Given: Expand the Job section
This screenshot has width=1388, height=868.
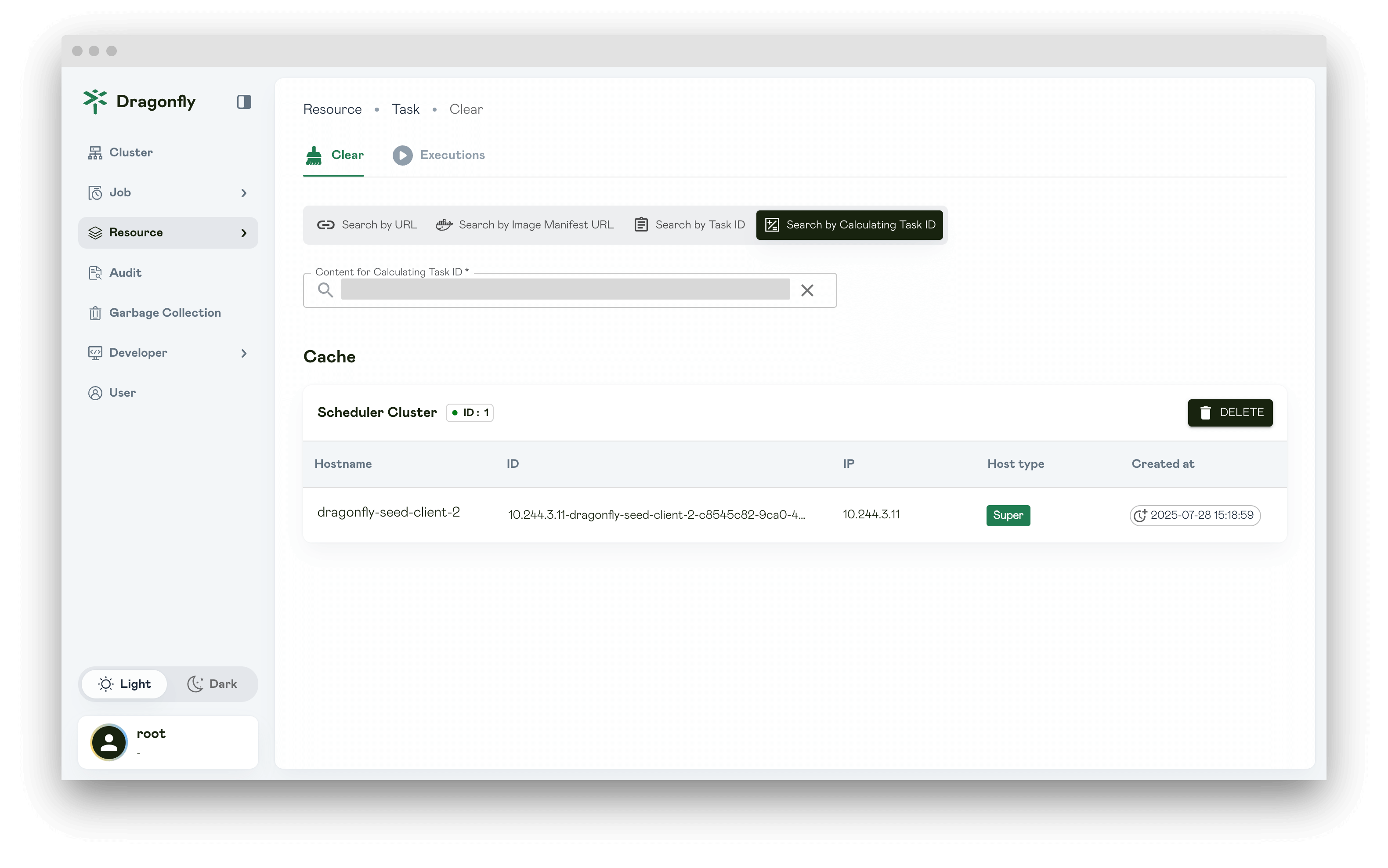Looking at the screenshot, I should [x=244, y=192].
